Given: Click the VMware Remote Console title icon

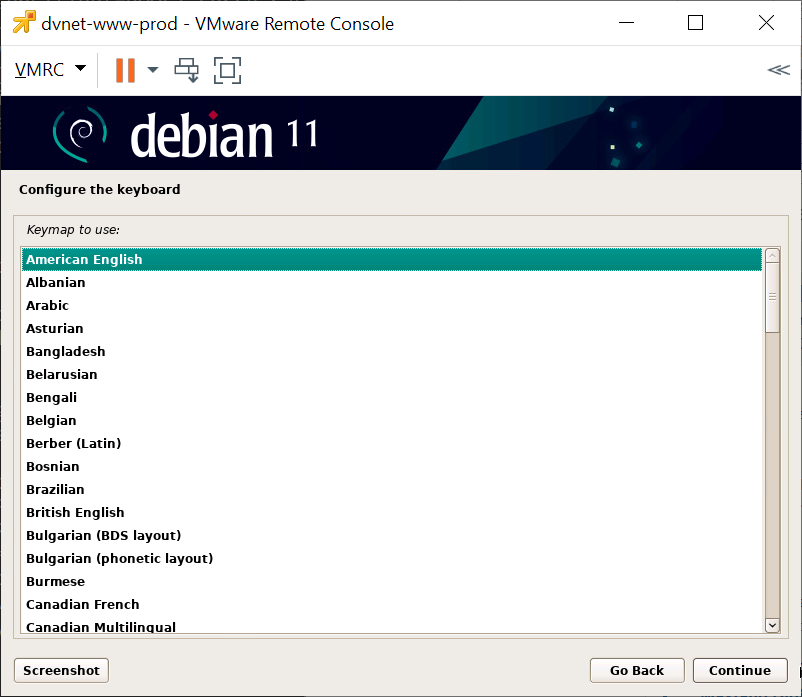Looking at the screenshot, I should pyautogui.click(x=24, y=23).
